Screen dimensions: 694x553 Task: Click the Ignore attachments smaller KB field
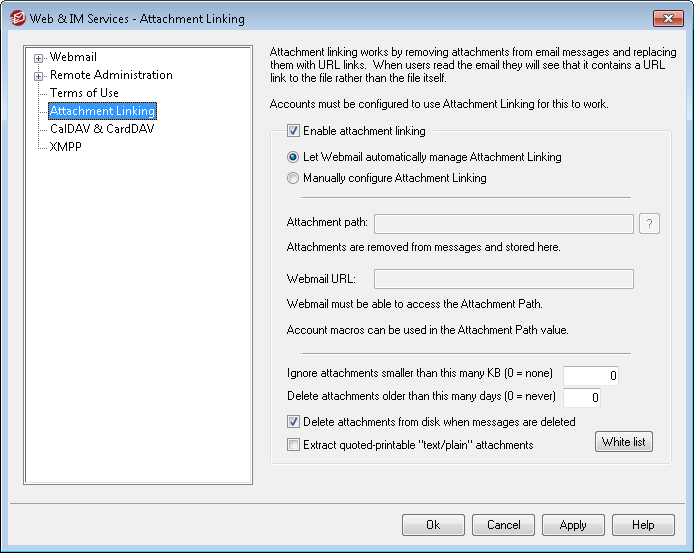592,376
